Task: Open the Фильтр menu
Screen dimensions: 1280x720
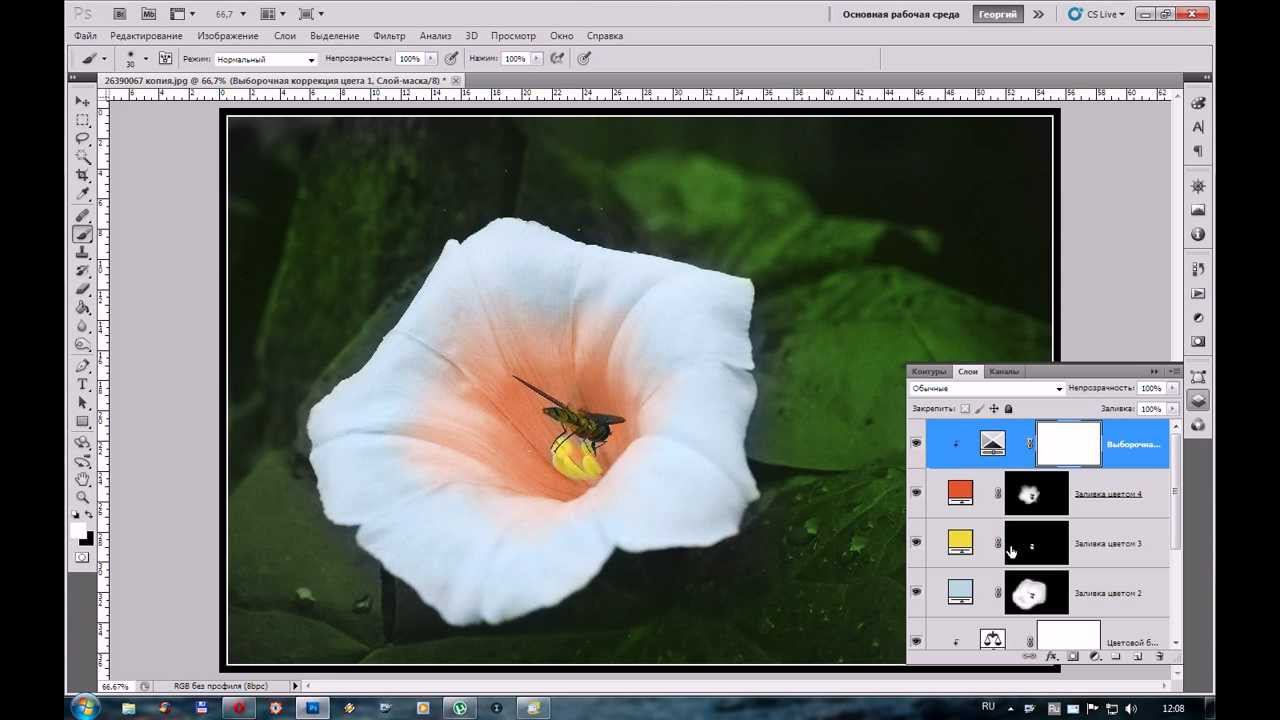Action: coord(389,36)
